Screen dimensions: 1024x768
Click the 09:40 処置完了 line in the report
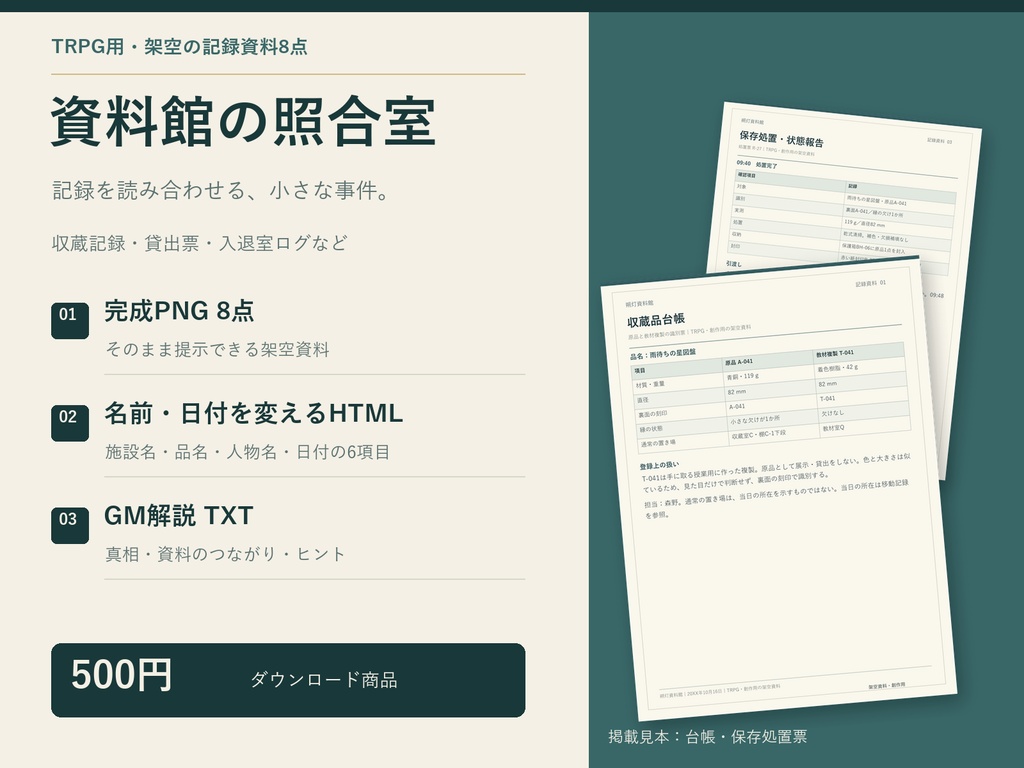click(x=757, y=165)
